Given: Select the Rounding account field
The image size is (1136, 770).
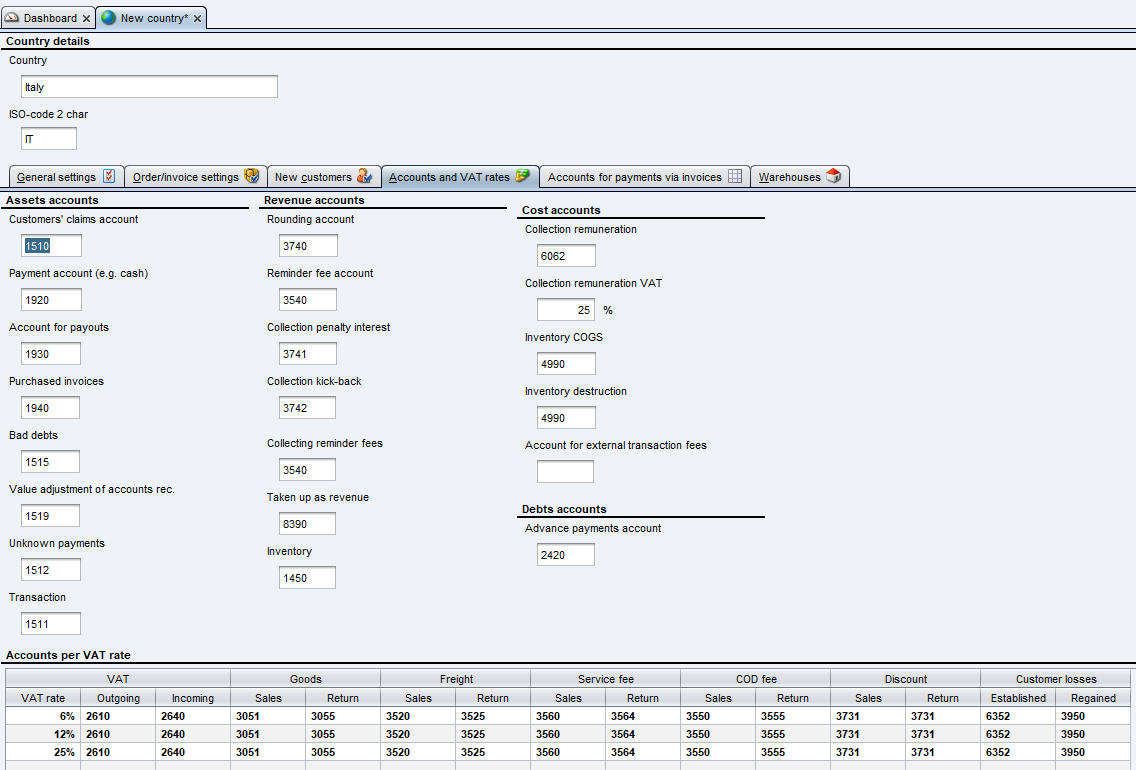Looking at the screenshot, I should tap(308, 246).
